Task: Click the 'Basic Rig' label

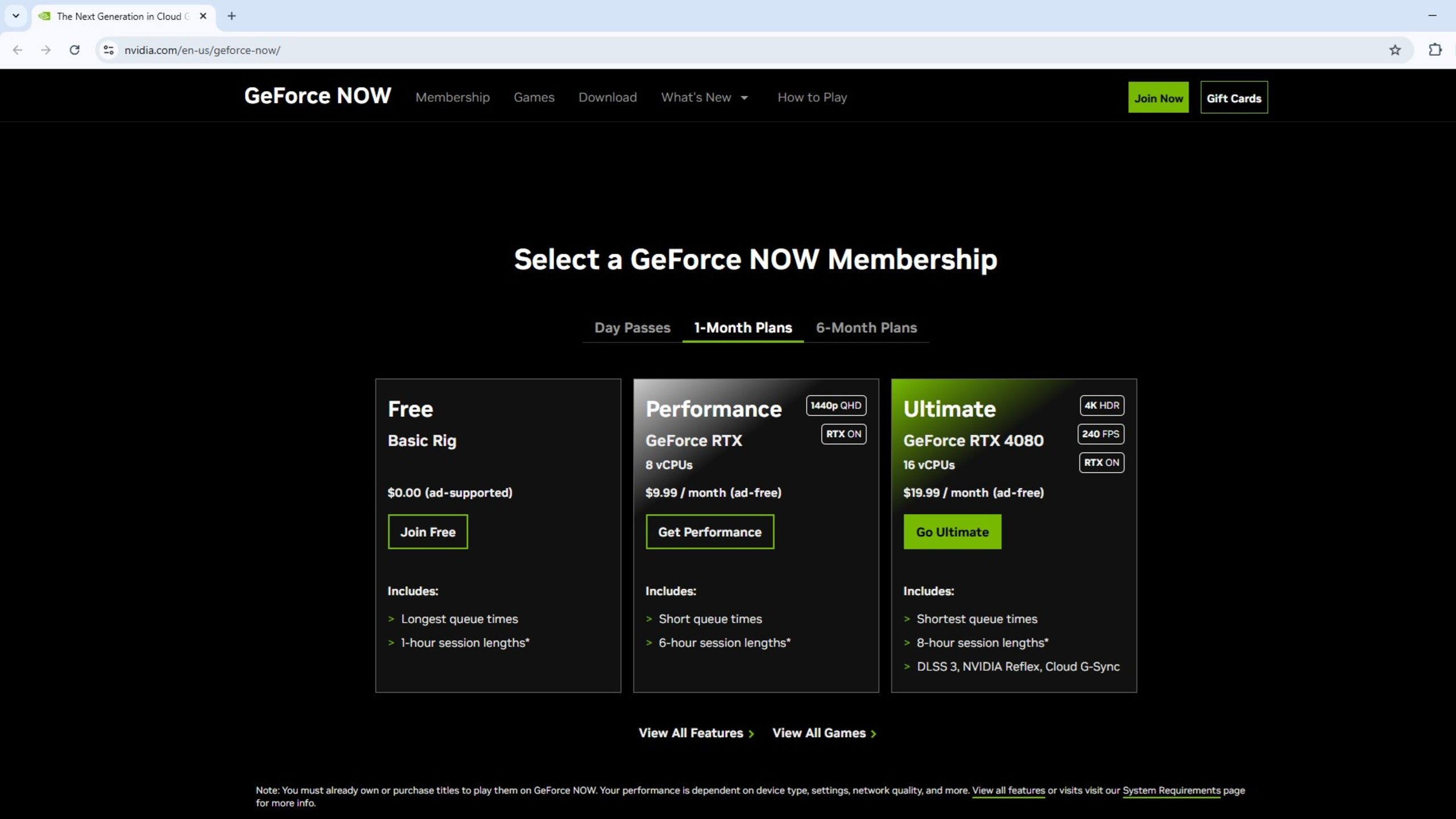Action: (422, 441)
